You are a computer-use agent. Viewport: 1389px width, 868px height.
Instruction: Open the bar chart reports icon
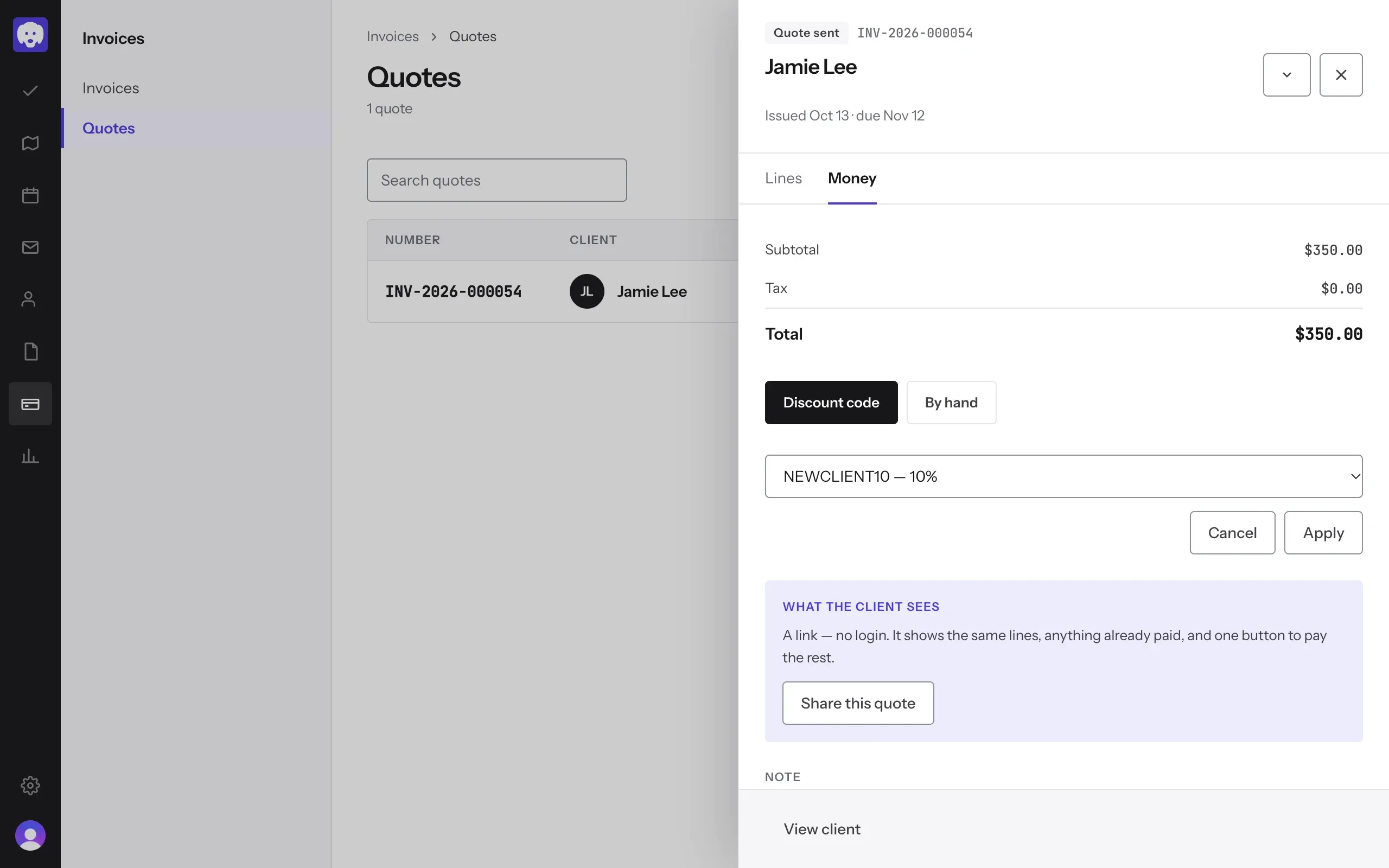coord(30,456)
